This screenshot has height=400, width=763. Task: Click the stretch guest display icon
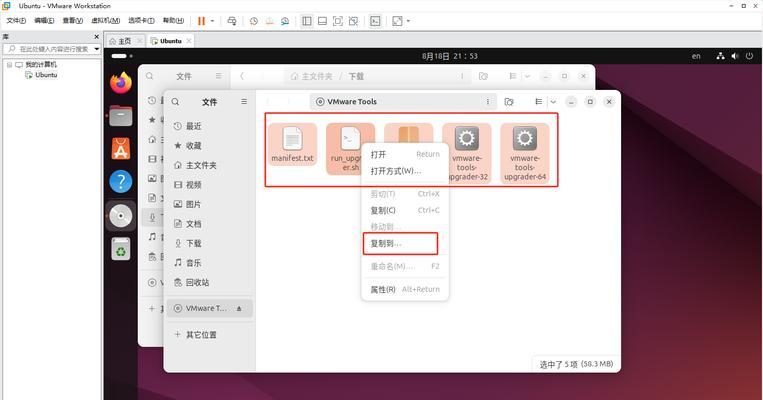click(x=398, y=21)
